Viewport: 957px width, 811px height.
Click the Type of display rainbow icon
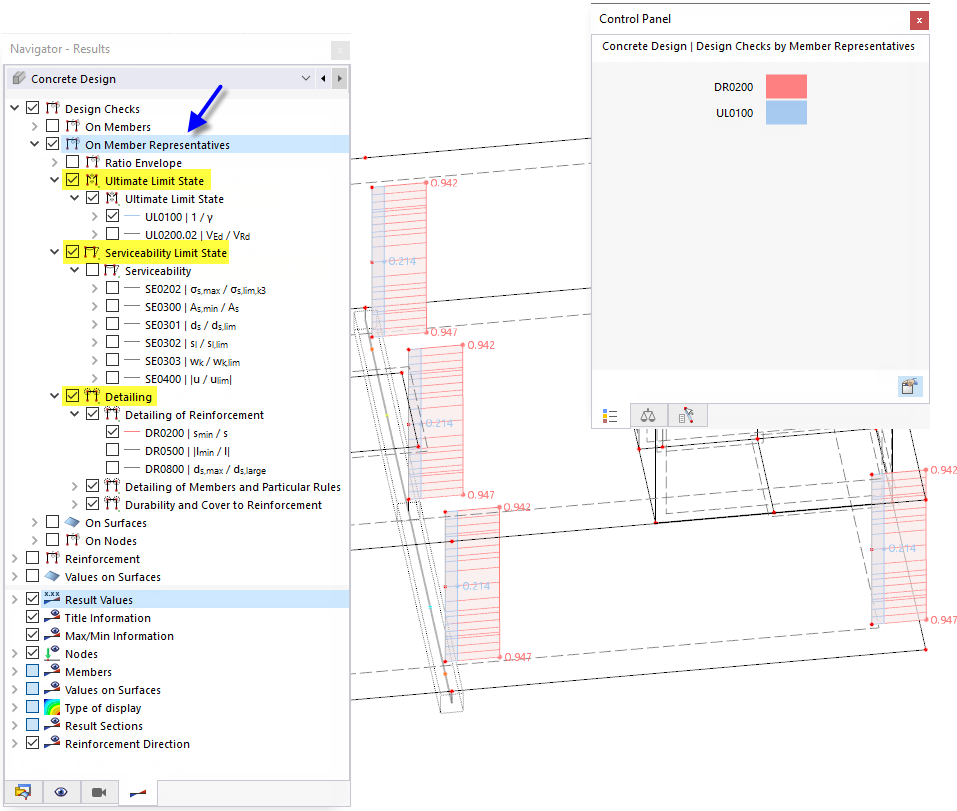point(52,707)
